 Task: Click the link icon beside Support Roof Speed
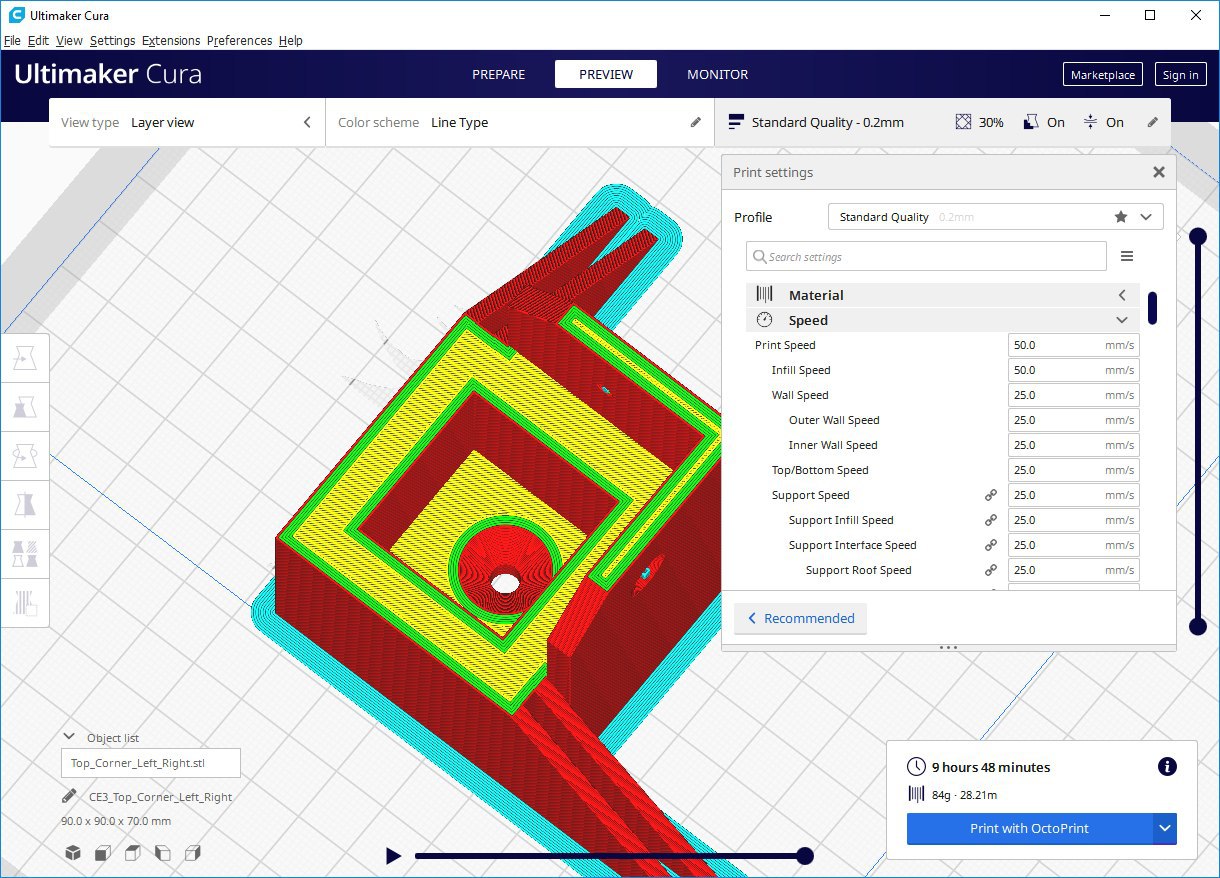(991, 570)
